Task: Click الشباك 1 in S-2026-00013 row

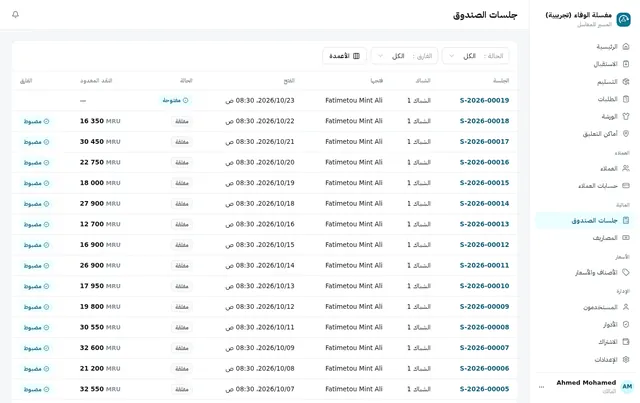Action: 419,224
